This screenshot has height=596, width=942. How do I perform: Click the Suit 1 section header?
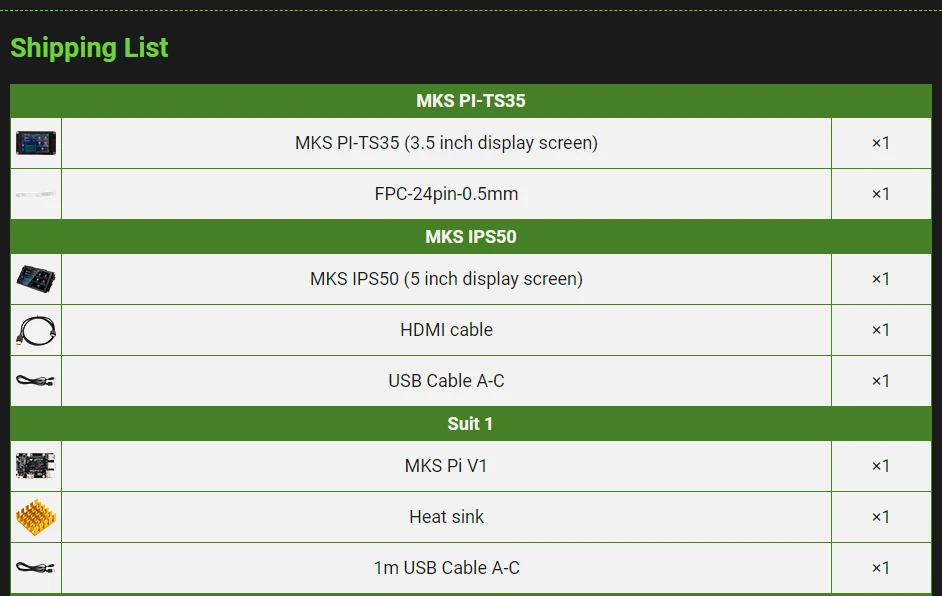tap(471, 424)
